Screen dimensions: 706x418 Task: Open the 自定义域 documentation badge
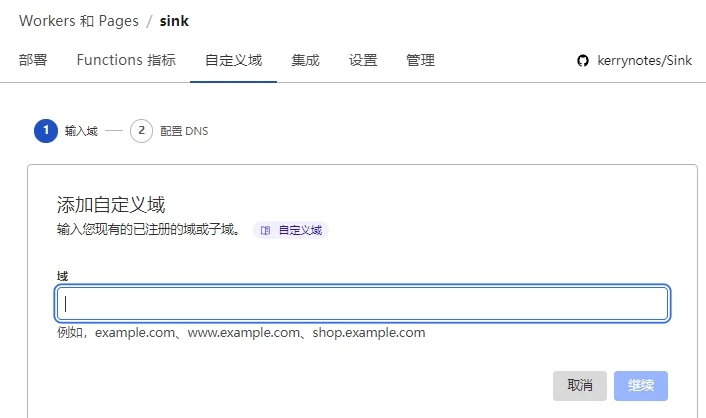click(291, 230)
